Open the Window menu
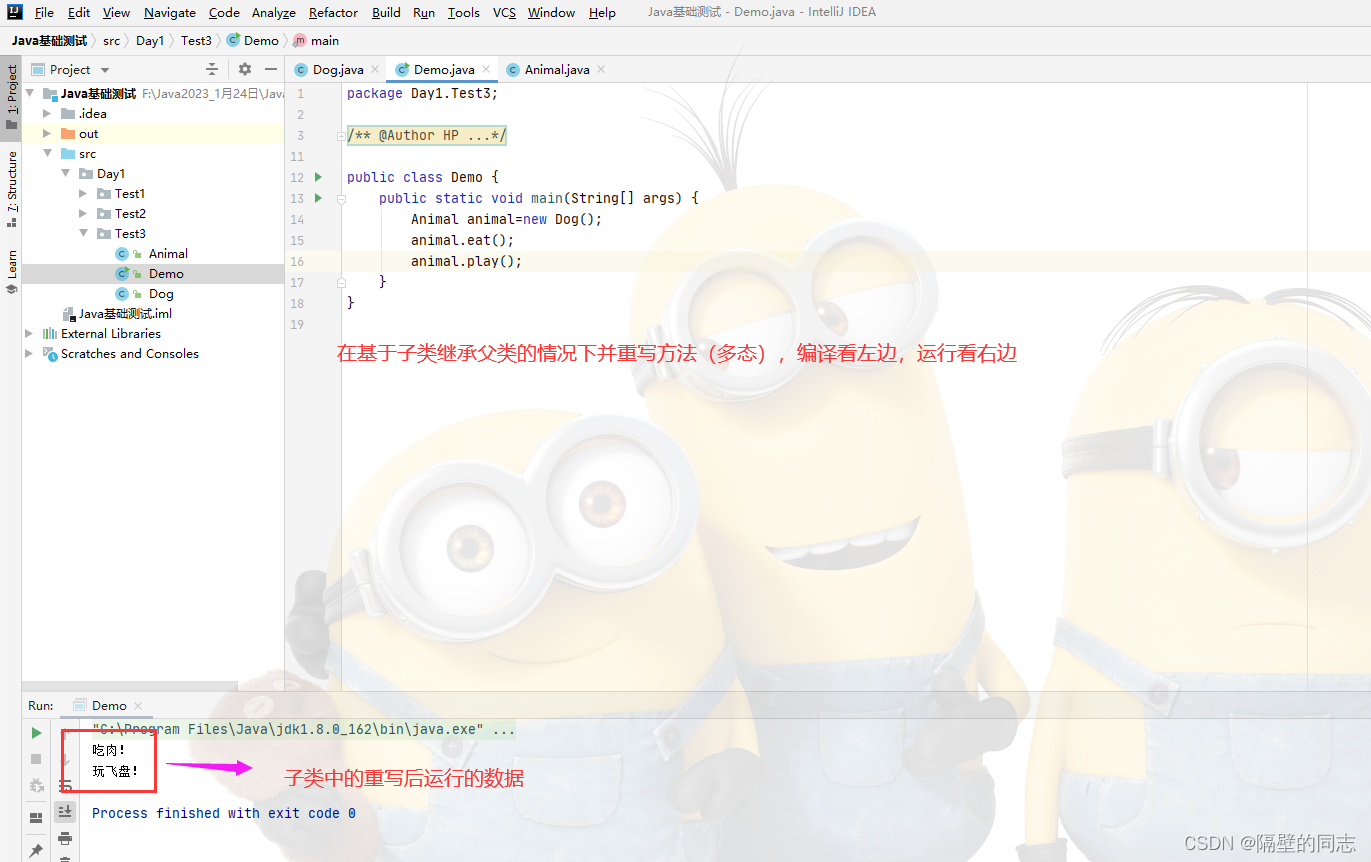The image size is (1371, 862). 551,13
